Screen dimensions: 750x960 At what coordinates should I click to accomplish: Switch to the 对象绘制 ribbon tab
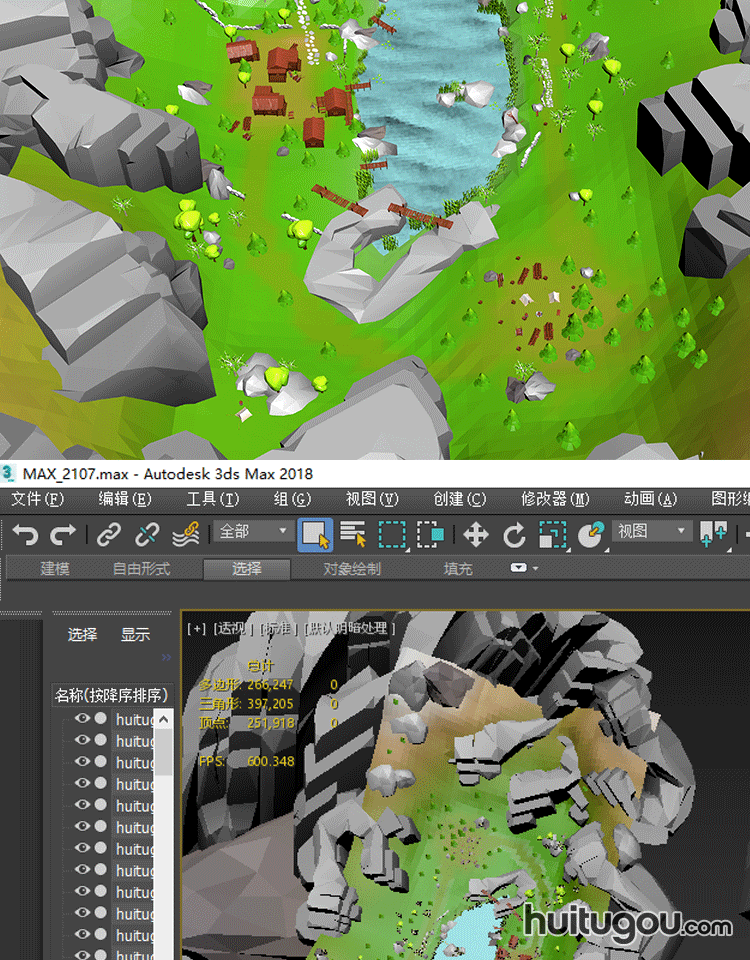click(x=351, y=569)
